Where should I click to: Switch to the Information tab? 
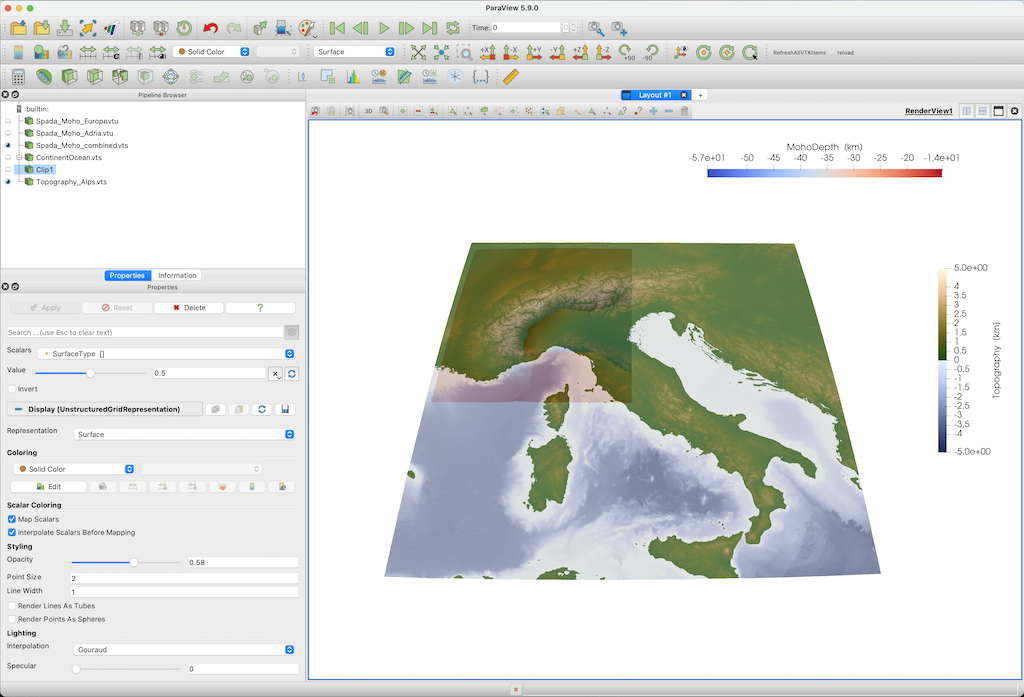(x=177, y=275)
